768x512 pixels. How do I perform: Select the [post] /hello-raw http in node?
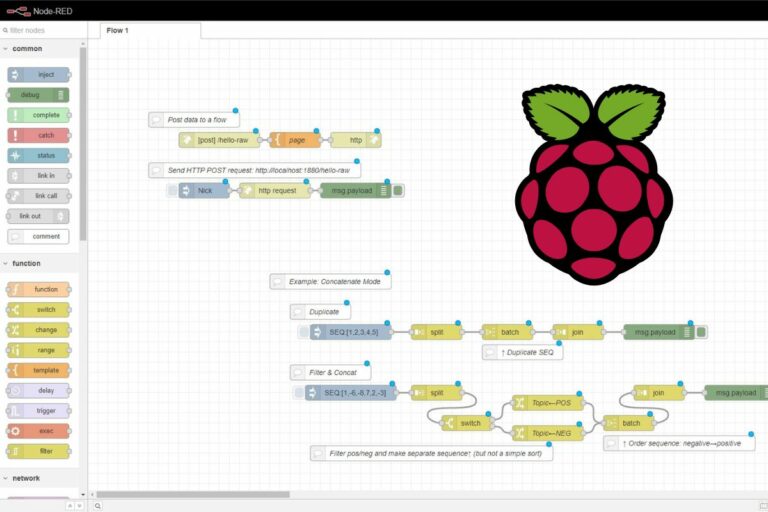[219, 140]
